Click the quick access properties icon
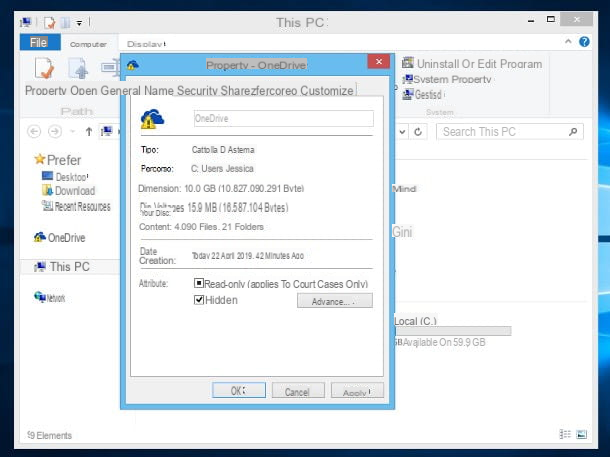 [x=49, y=23]
